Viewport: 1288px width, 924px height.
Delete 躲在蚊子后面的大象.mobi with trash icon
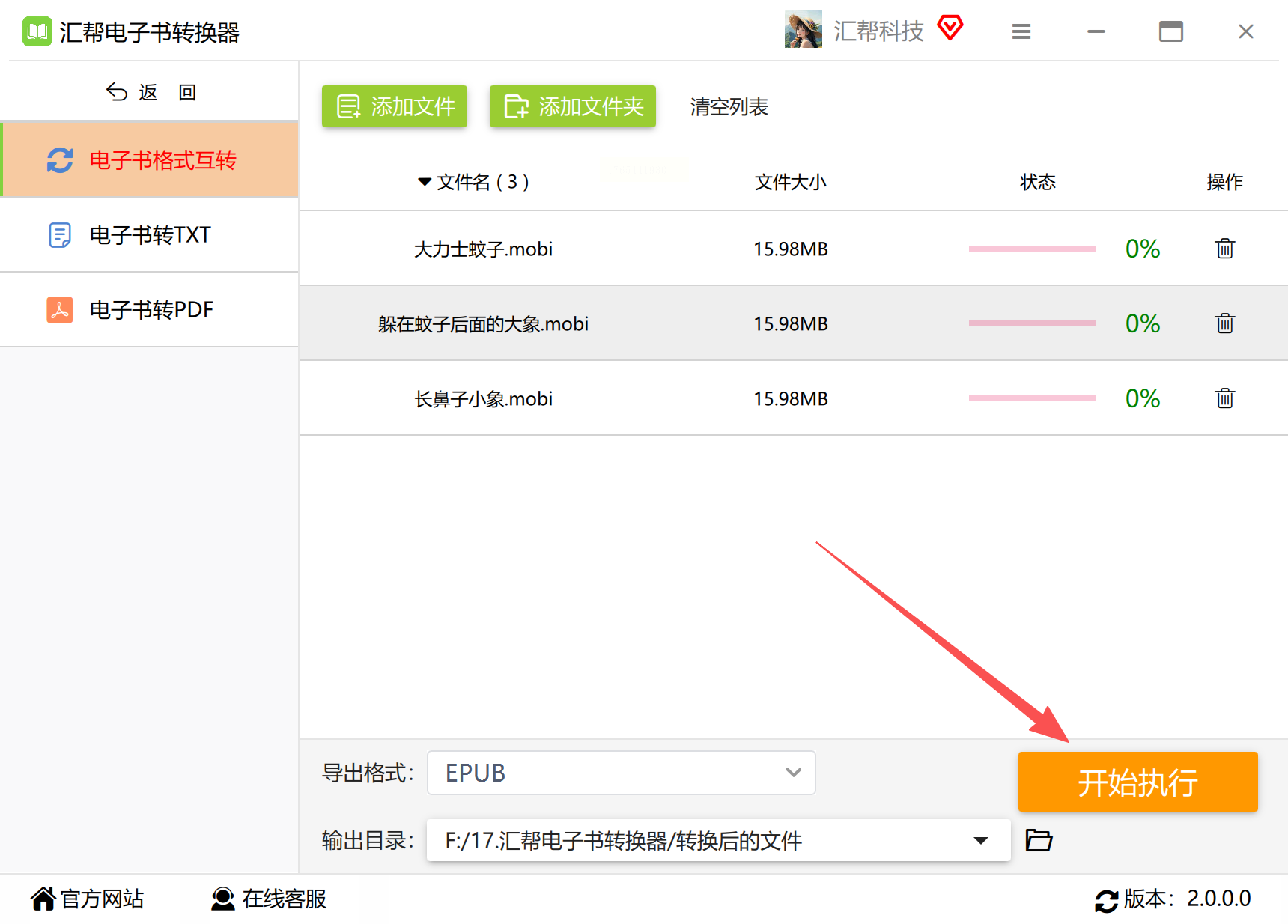click(1225, 323)
